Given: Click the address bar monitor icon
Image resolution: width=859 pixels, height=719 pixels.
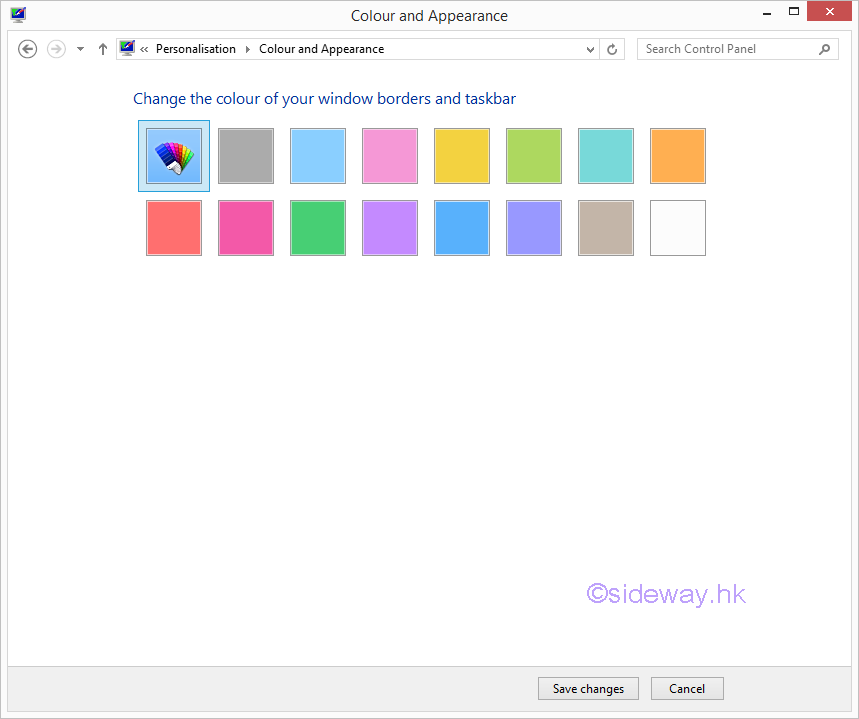Looking at the screenshot, I should pyautogui.click(x=127, y=48).
